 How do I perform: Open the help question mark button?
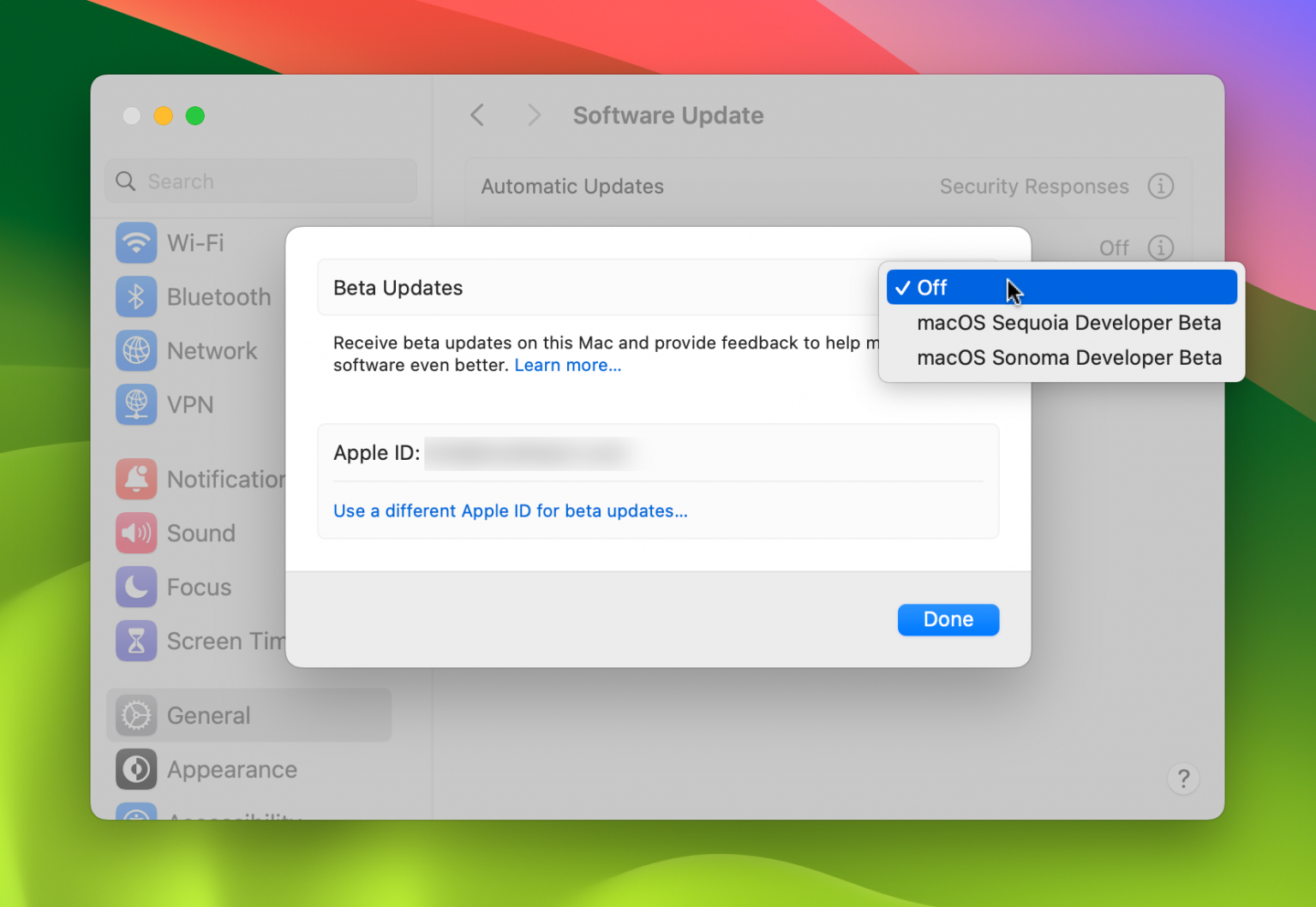(x=1183, y=779)
